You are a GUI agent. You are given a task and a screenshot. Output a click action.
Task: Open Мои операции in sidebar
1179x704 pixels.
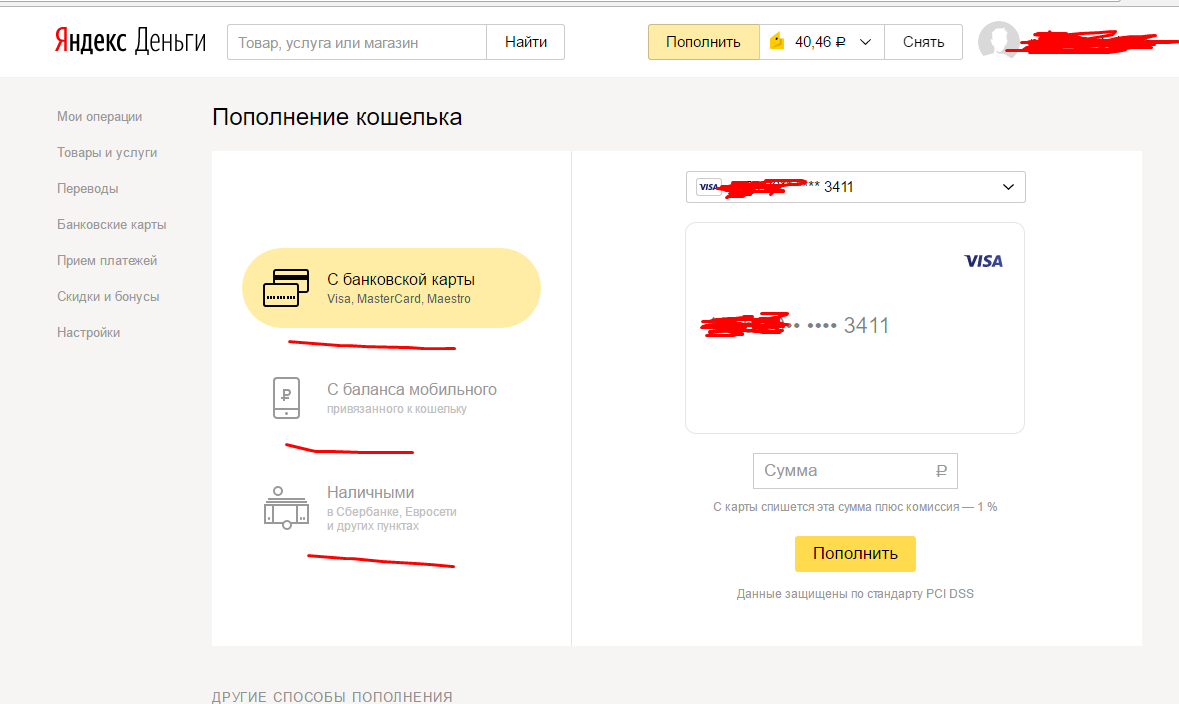(x=99, y=117)
